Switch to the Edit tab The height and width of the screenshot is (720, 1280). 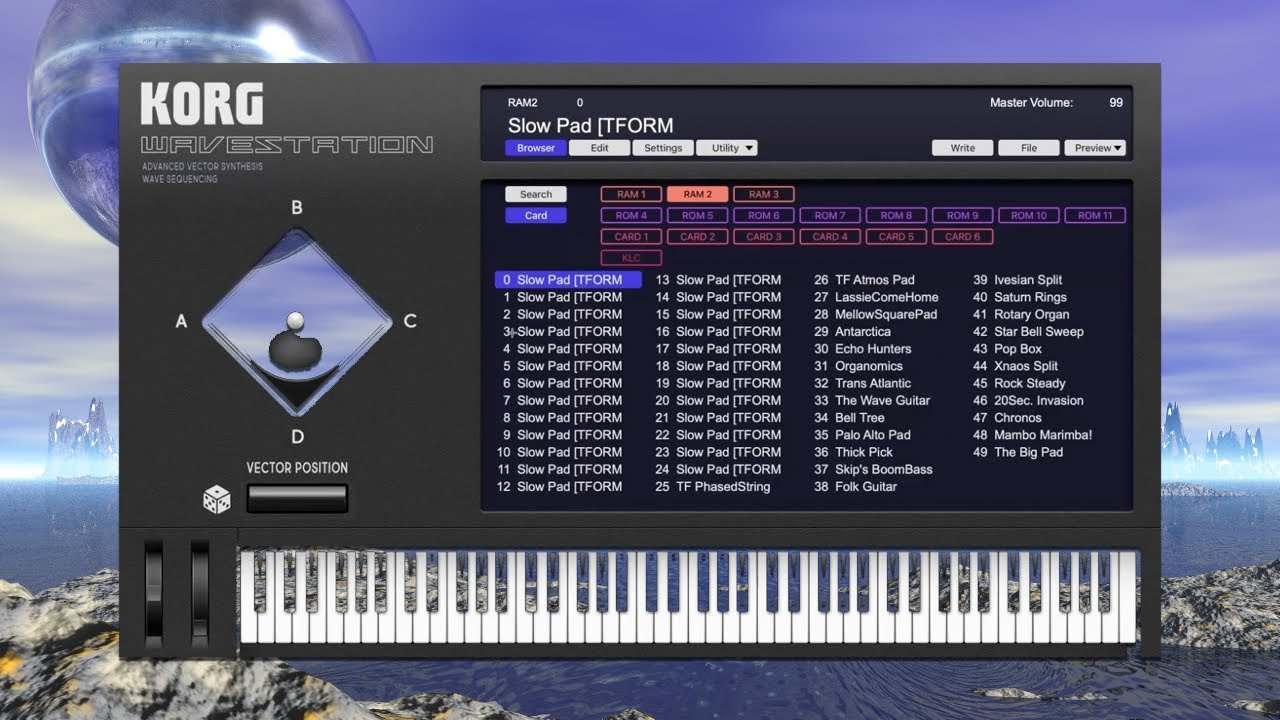(x=600, y=148)
